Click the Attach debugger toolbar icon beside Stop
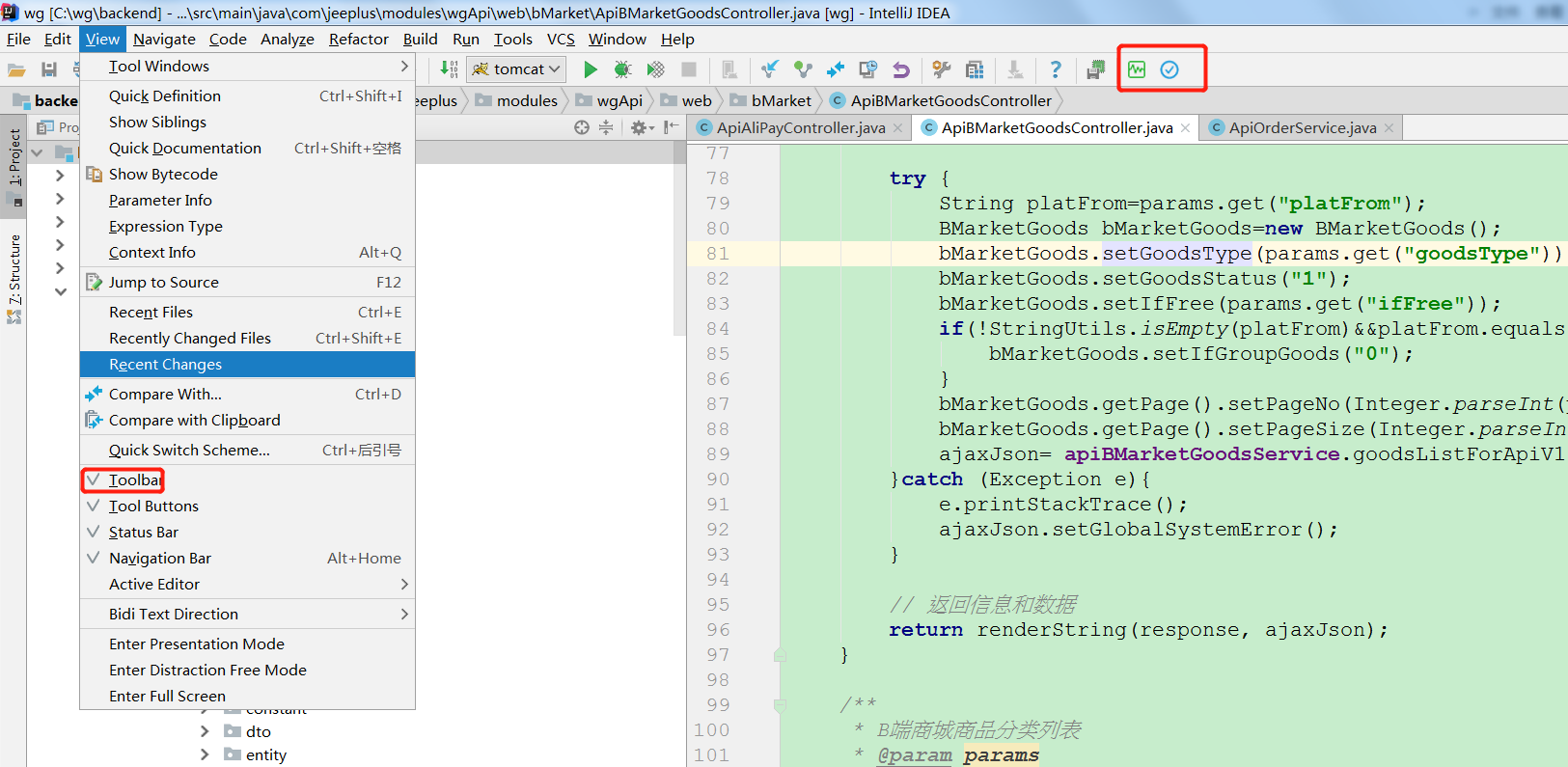Image resolution: width=1568 pixels, height=767 pixels. coord(729,69)
